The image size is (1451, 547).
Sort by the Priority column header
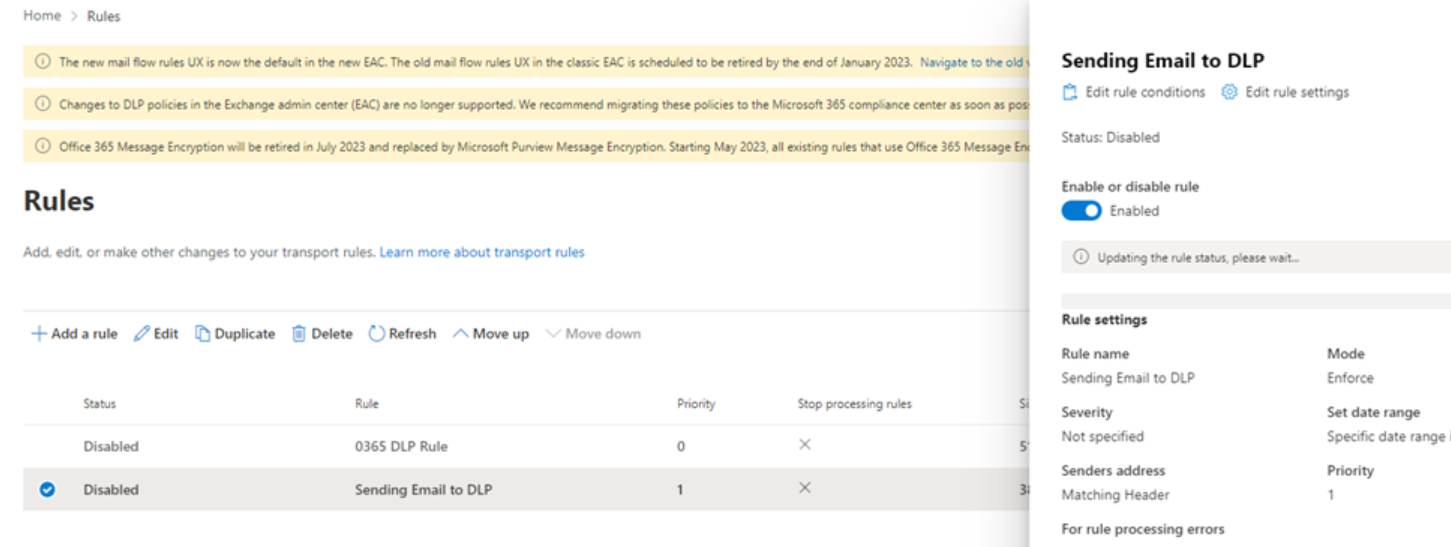[696, 404]
